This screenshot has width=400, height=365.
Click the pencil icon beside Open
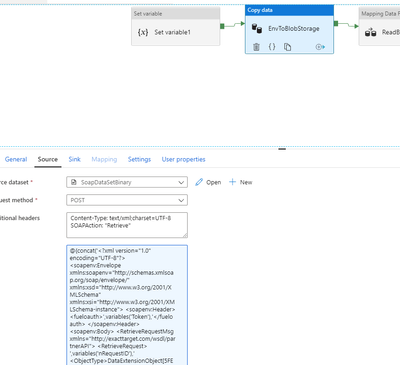(x=199, y=182)
